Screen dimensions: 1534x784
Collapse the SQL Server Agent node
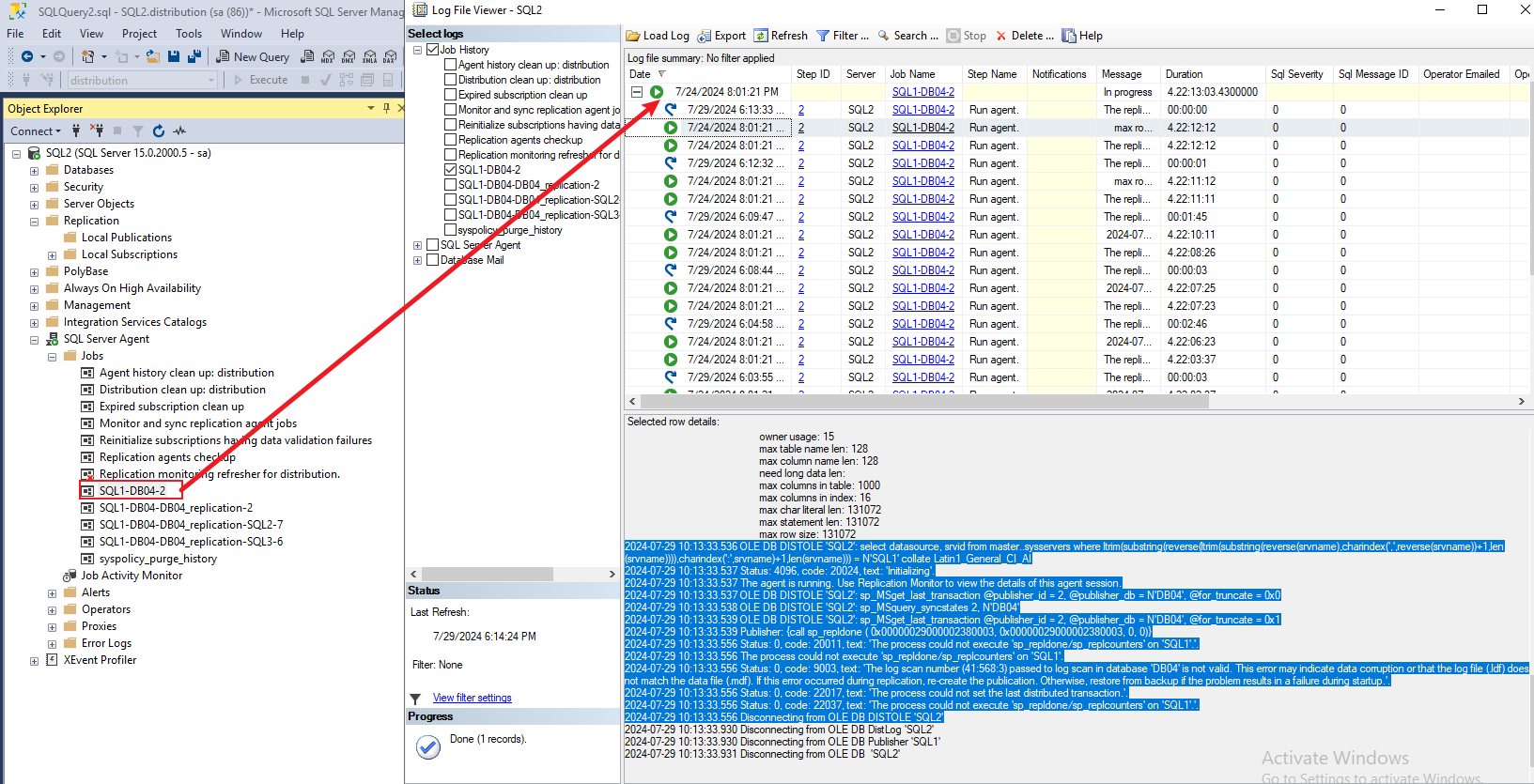pos(35,340)
